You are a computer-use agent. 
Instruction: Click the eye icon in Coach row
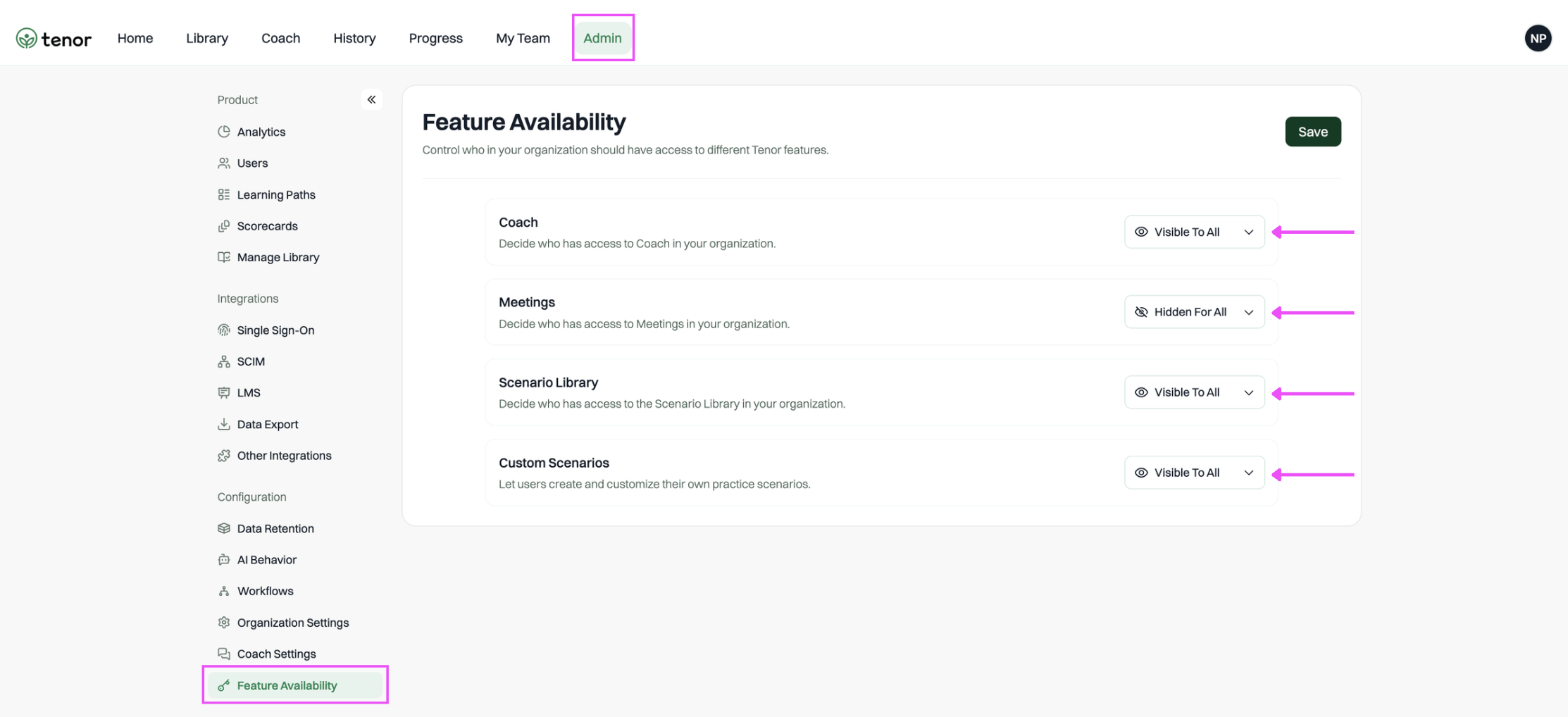1141,232
